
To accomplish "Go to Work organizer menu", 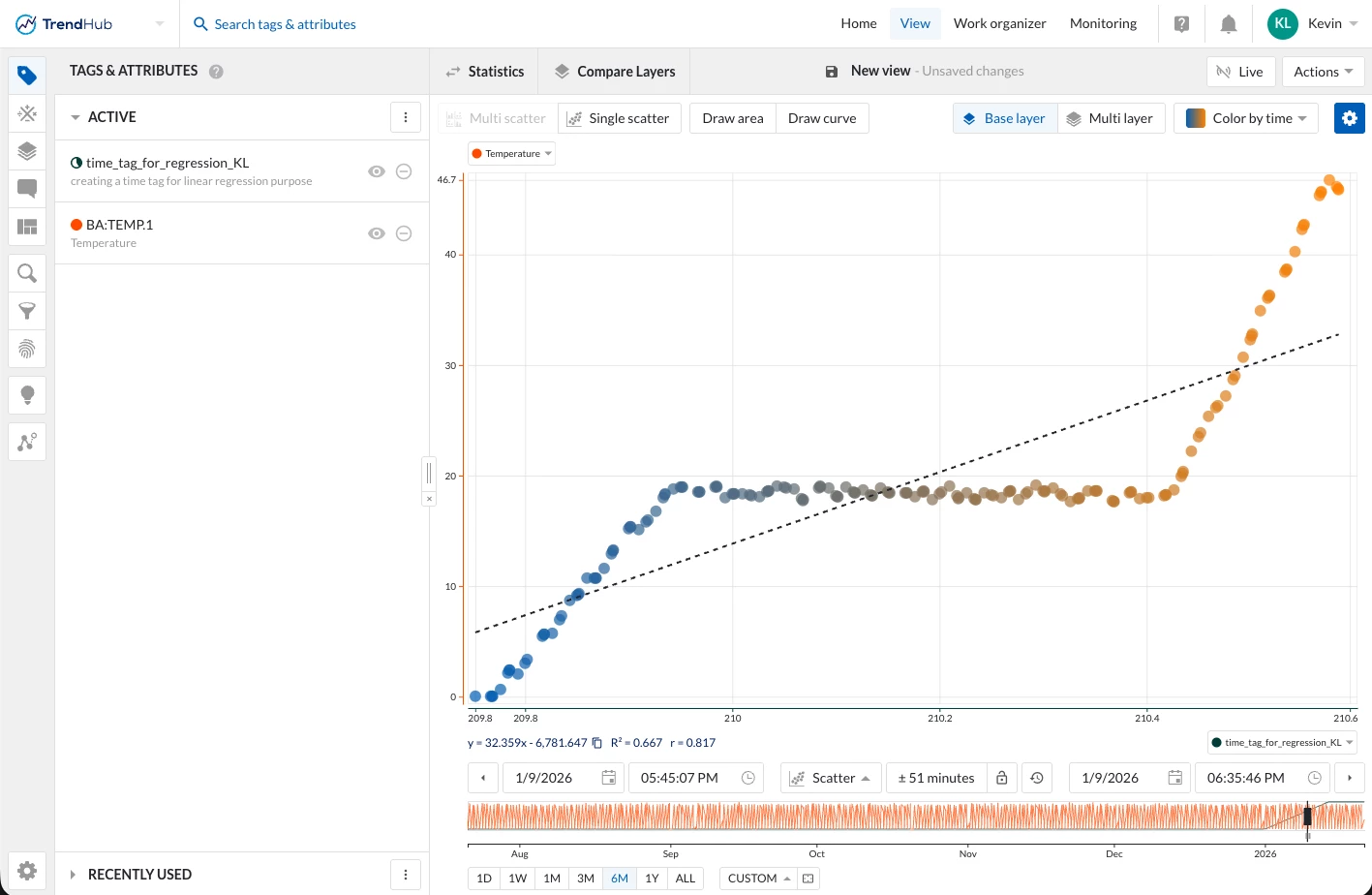I will pyautogui.click(x=999, y=23).
